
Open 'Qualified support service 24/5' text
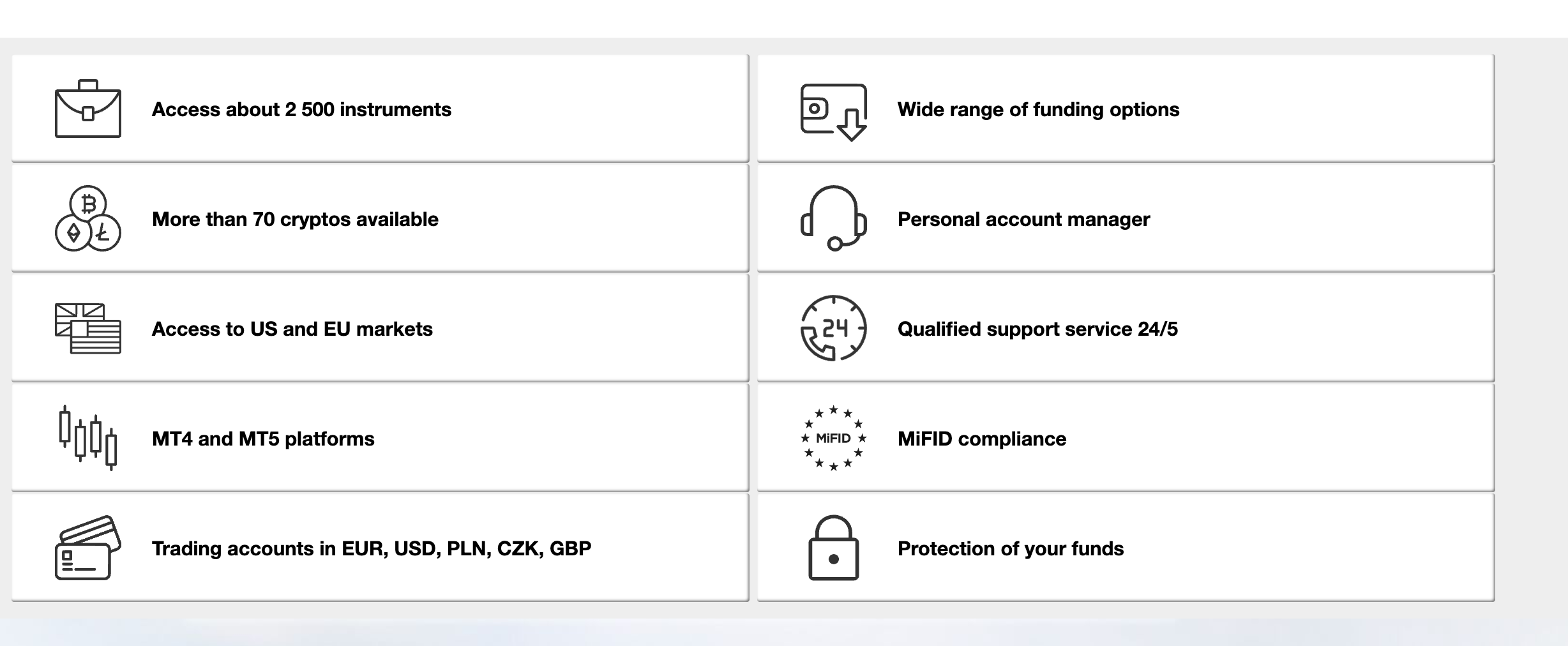(1038, 329)
